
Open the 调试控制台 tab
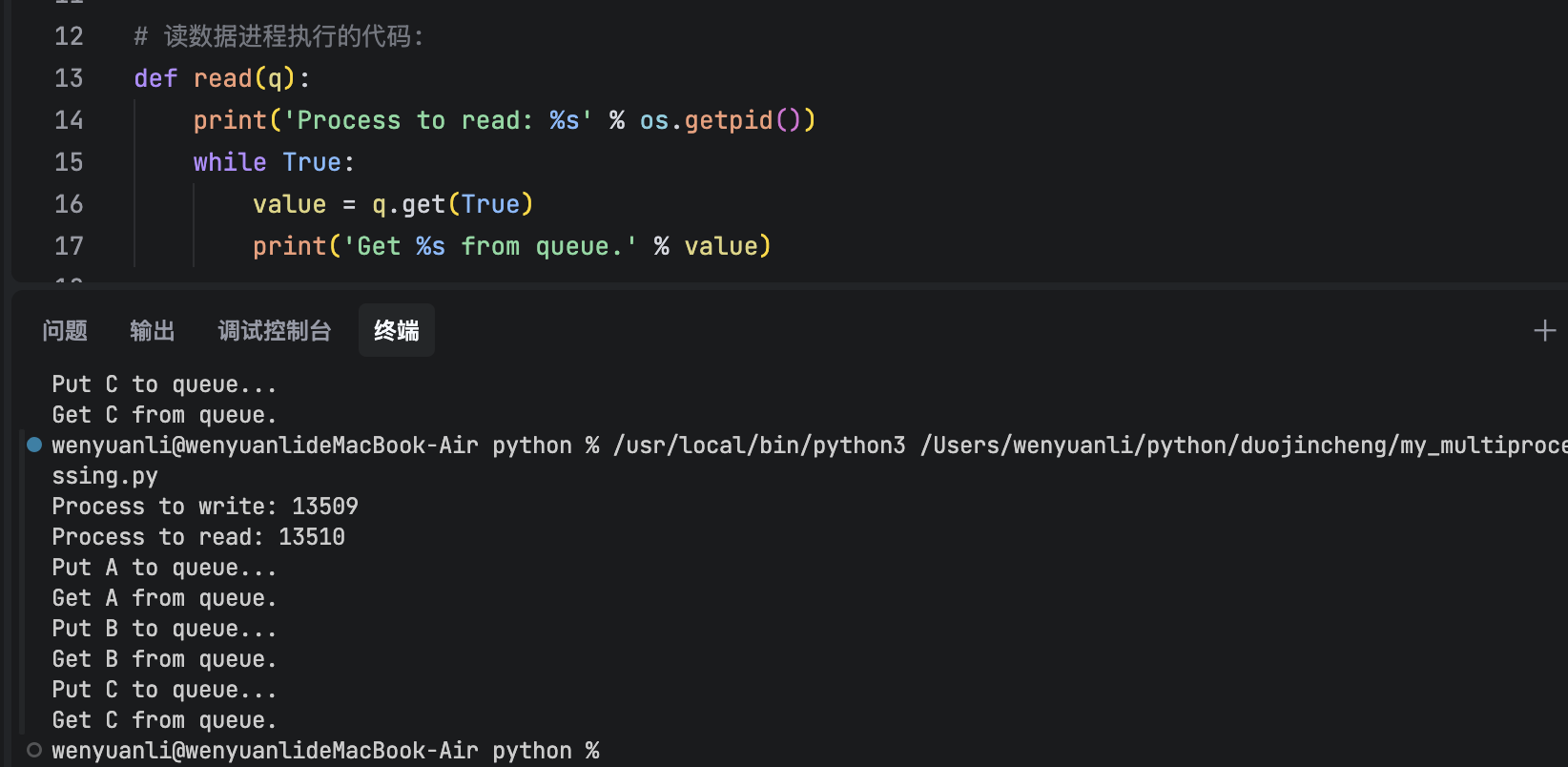point(275,330)
